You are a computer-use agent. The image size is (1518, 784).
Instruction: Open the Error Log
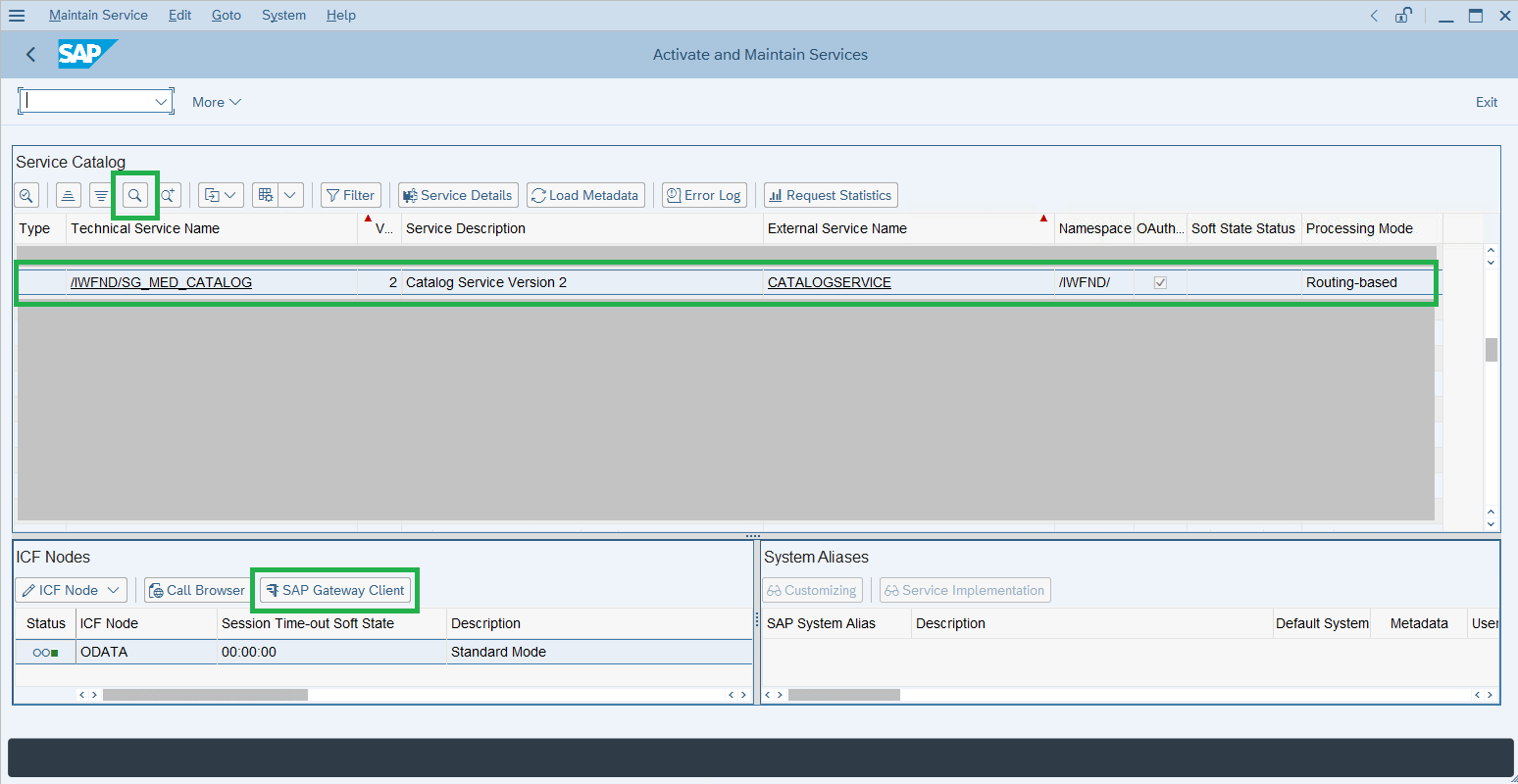coord(704,194)
